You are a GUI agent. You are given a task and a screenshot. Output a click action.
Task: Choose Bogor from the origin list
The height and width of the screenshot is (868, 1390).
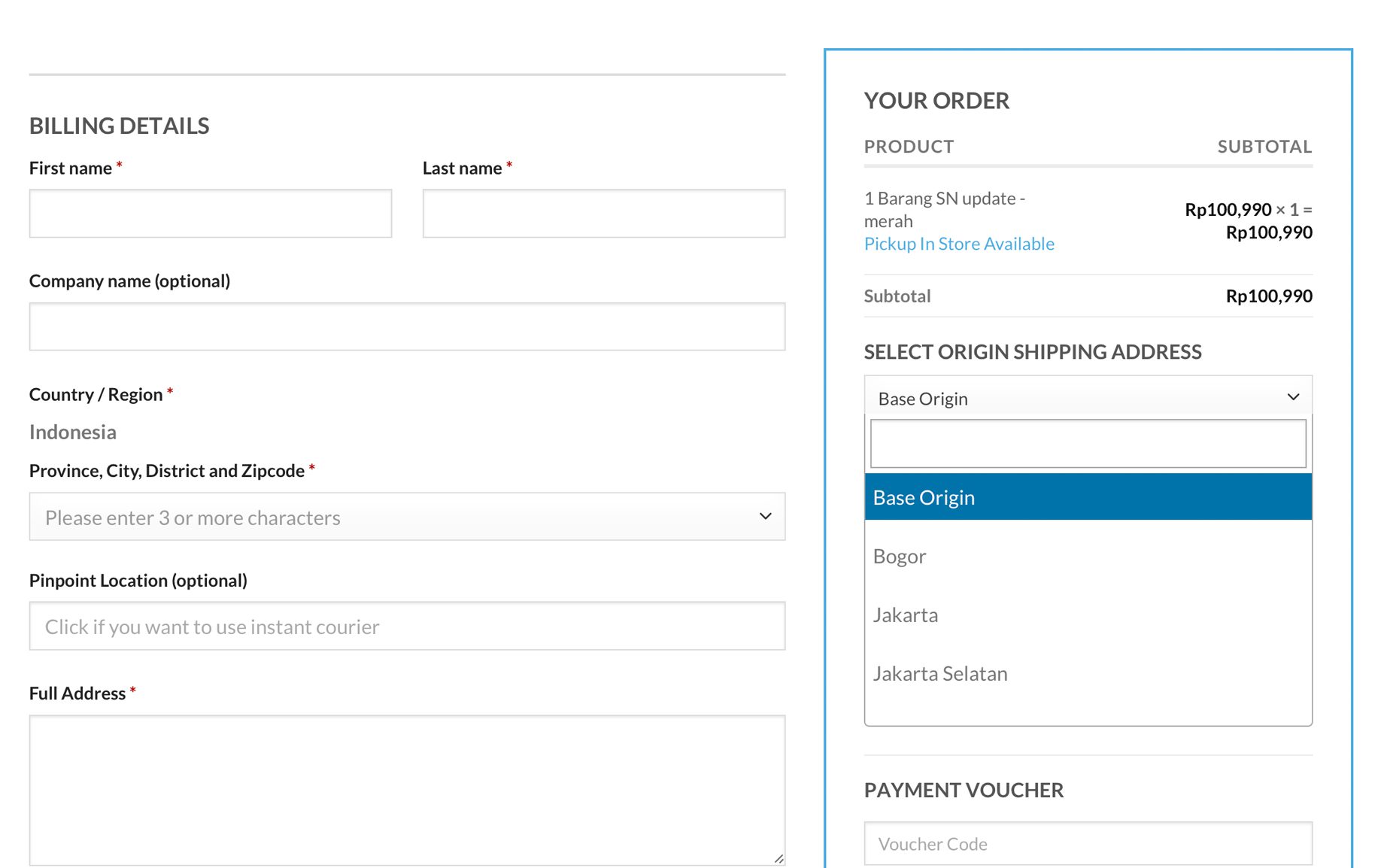(900, 557)
